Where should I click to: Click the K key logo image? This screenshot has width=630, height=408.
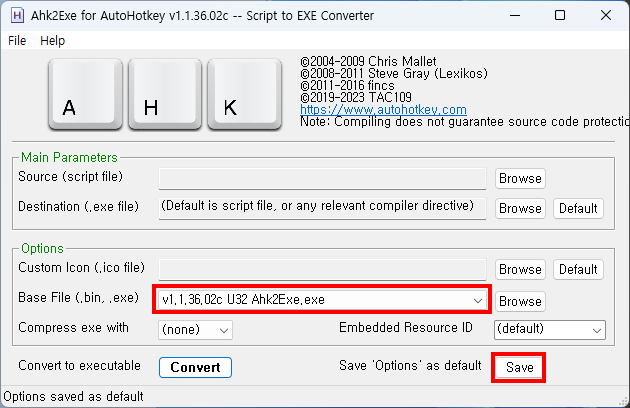pos(244,94)
